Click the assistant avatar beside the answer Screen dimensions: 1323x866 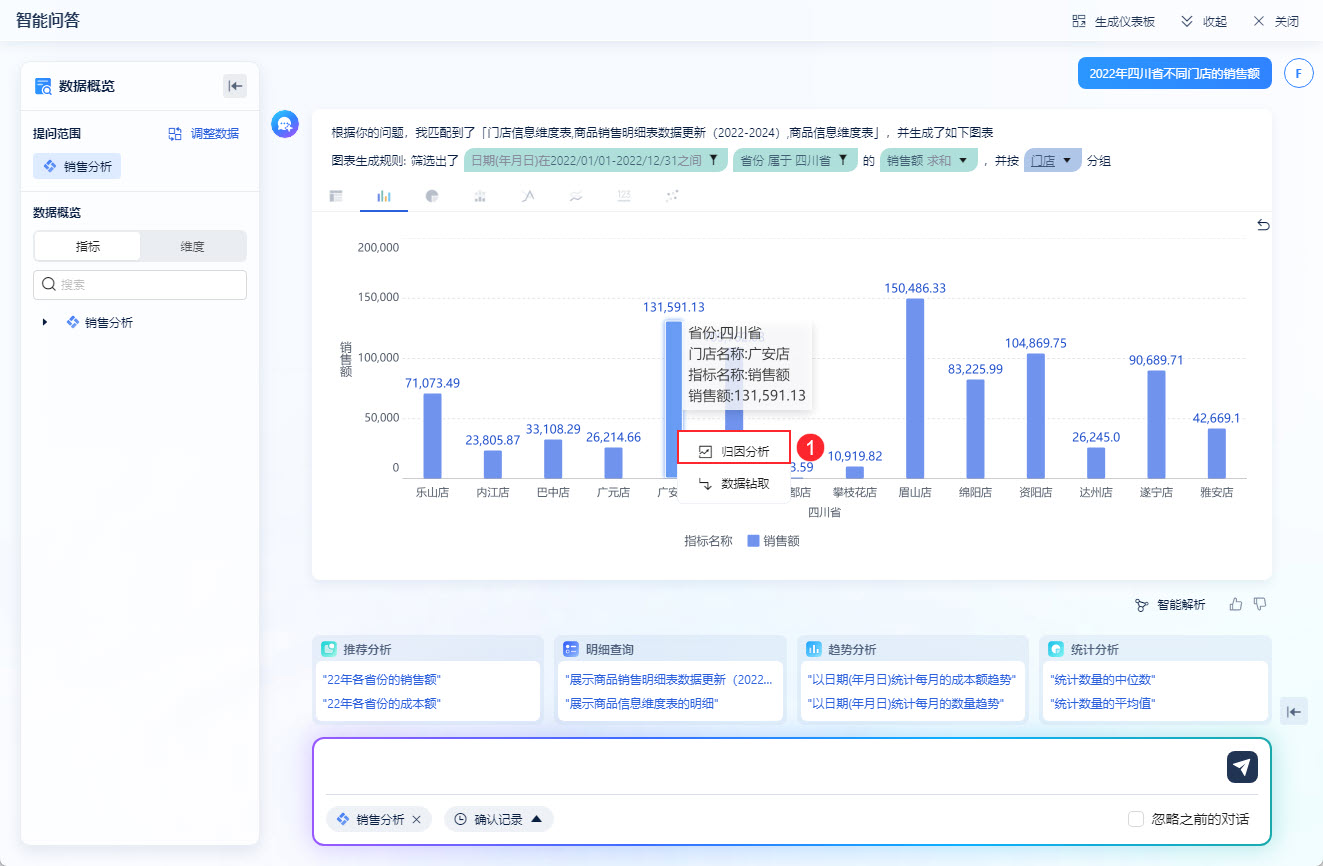[285, 124]
